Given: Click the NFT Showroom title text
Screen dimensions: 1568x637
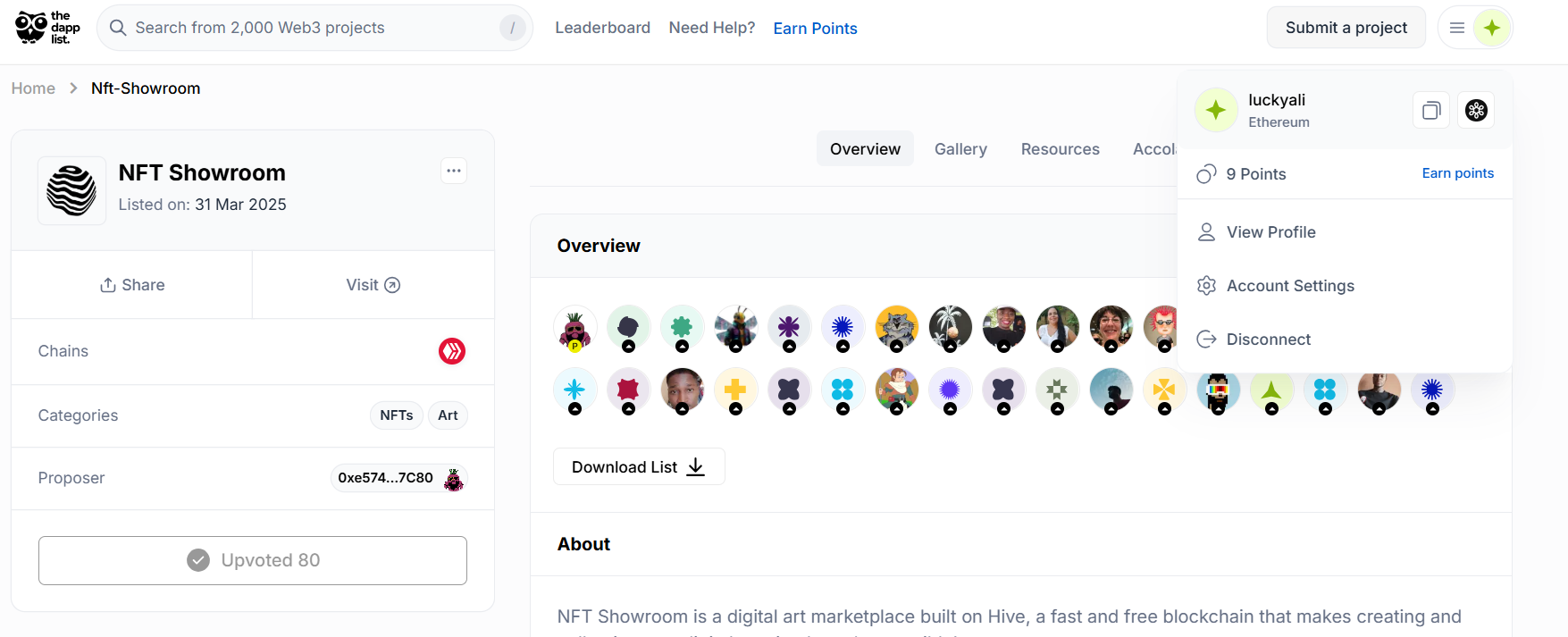Looking at the screenshot, I should (x=202, y=172).
